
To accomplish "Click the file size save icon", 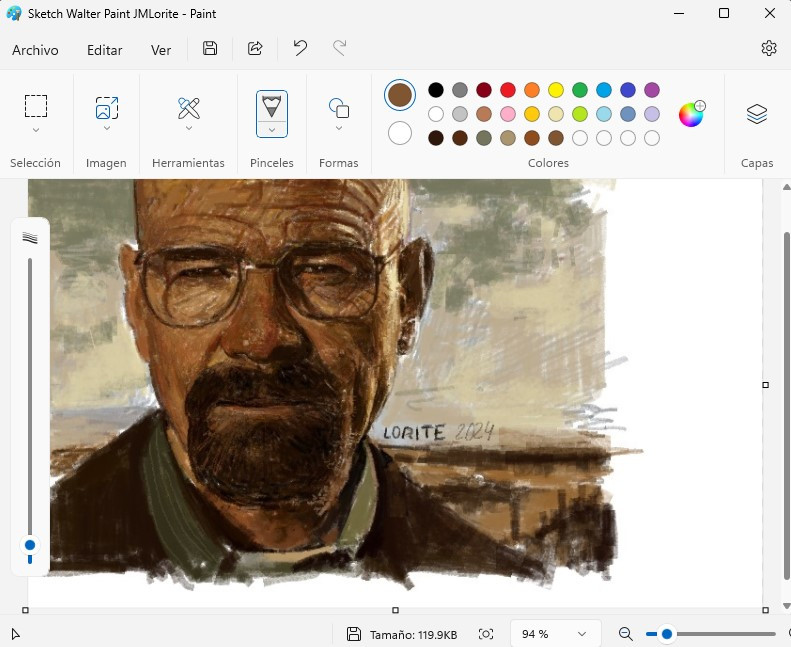I will coord(354,634).
